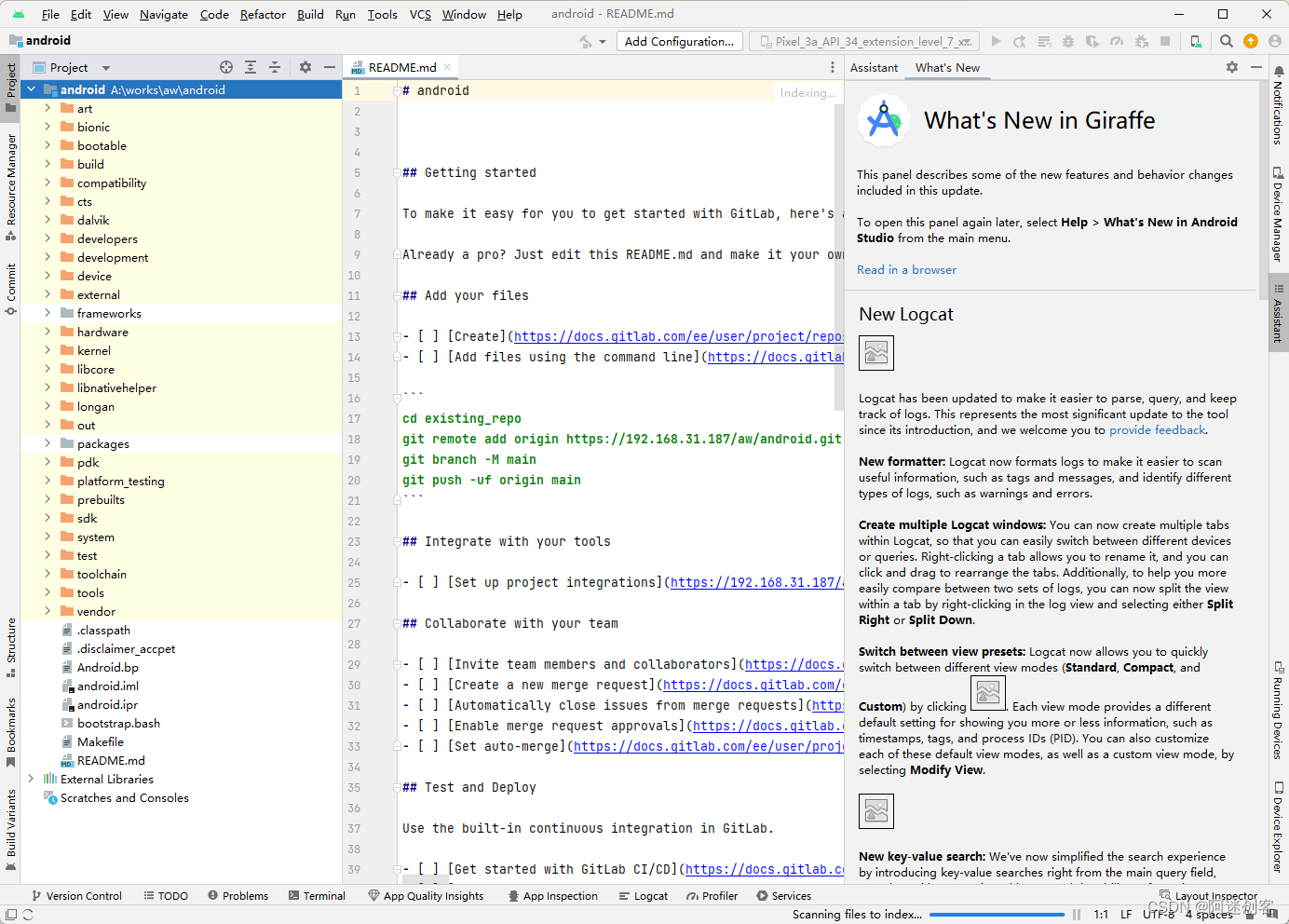This screenshot has width=1289, height=924.
Task: Open Notifications sidebar tool window
Action: [x=1278, y=105]
